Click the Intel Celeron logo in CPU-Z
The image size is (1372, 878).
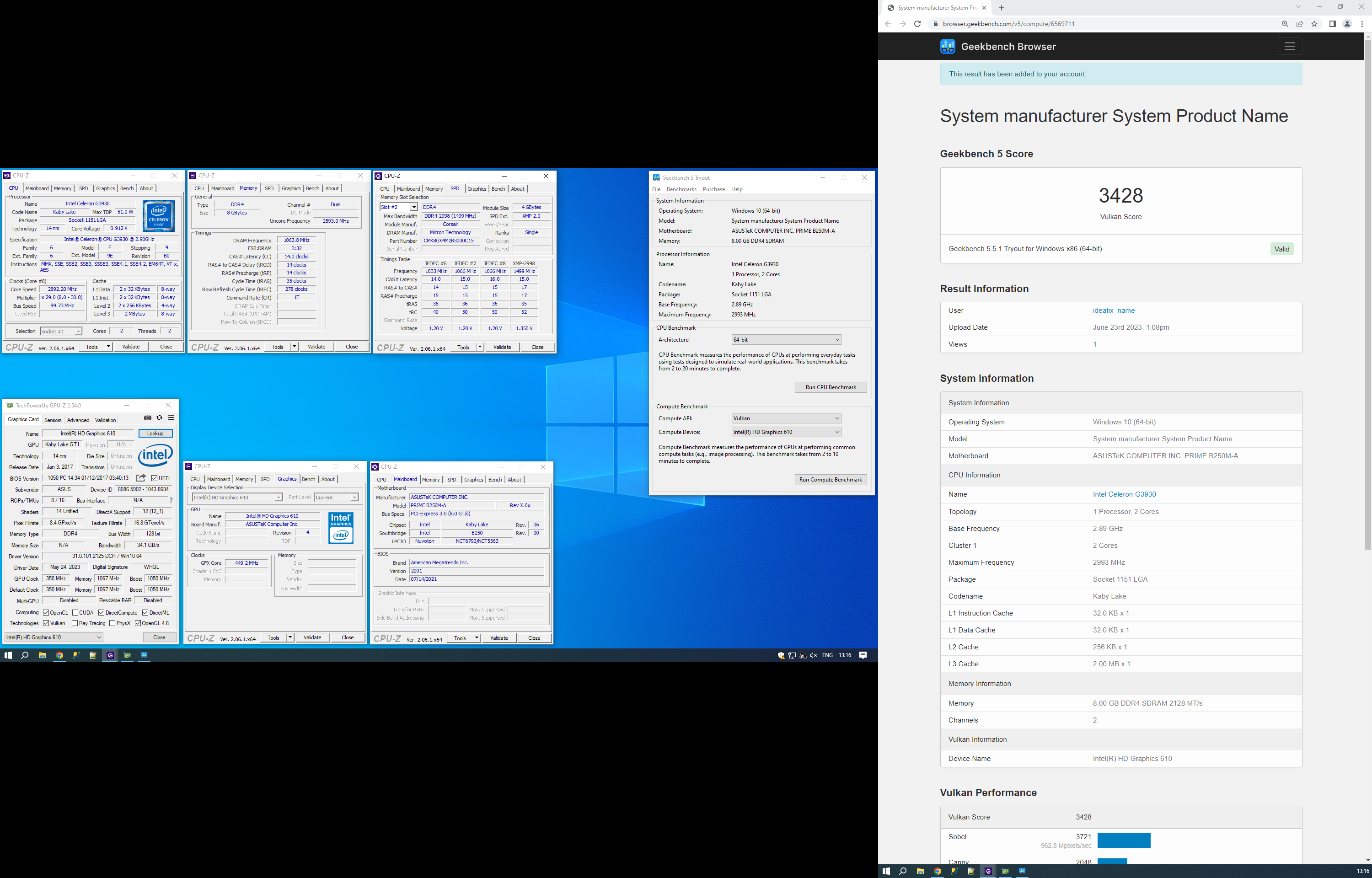pos(158,215)
